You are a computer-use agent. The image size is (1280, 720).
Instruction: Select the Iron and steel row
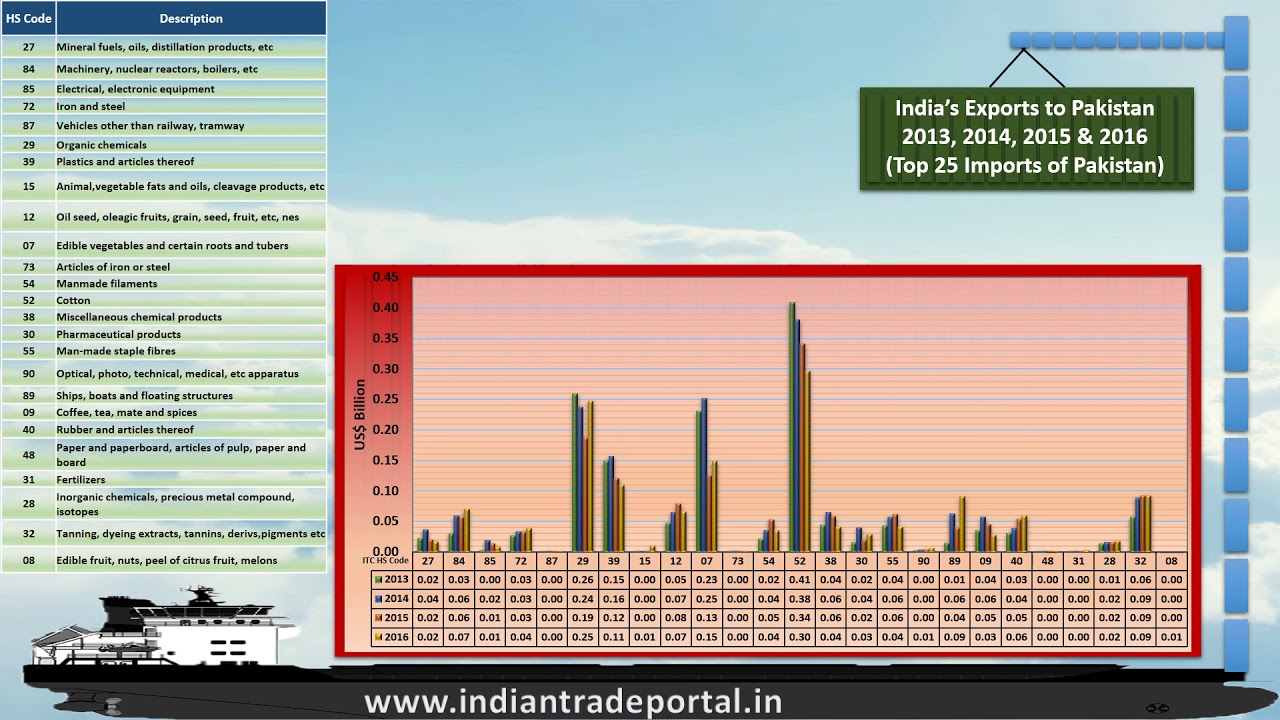click(x=164, y=106)
